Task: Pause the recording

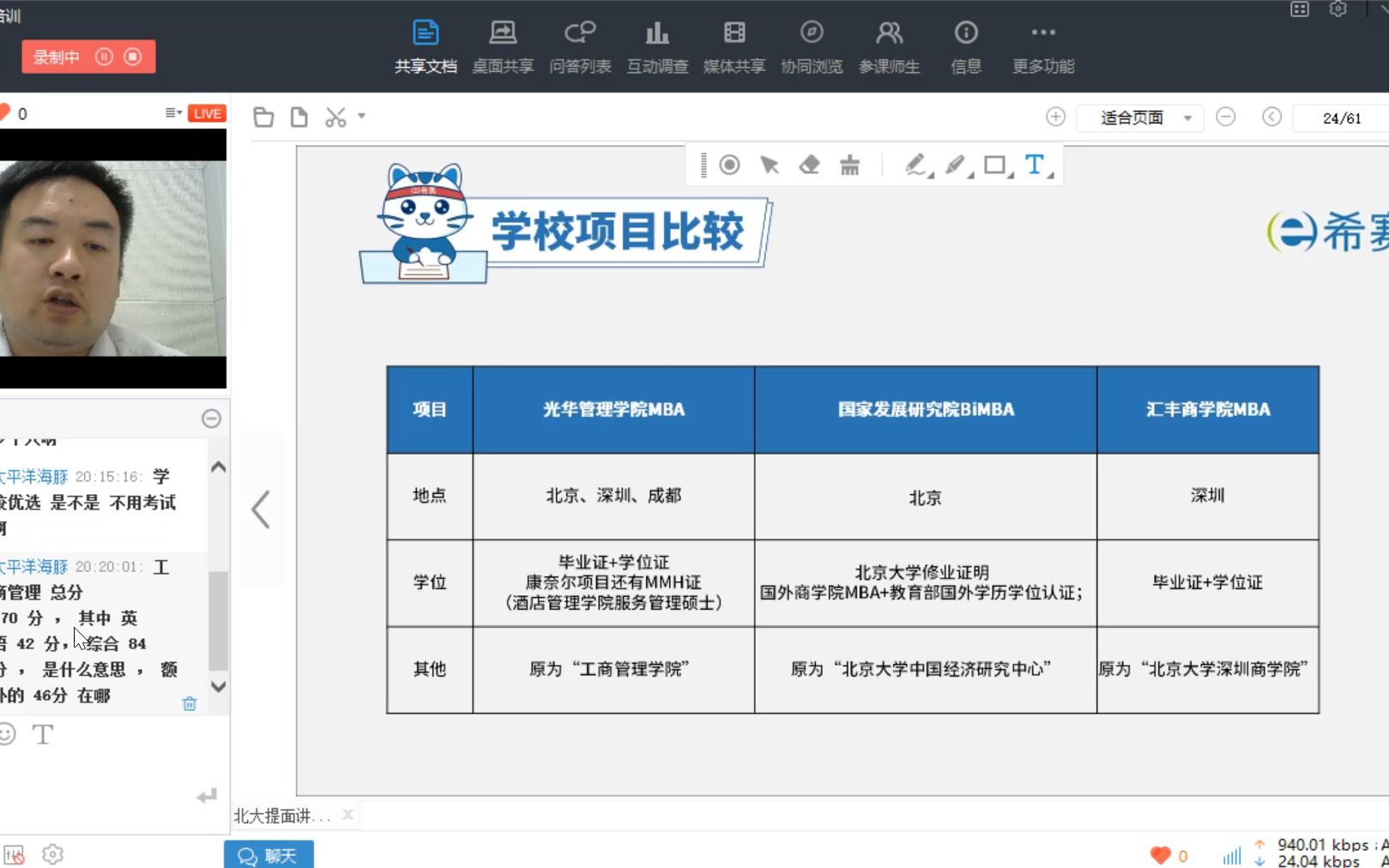Action: (x=104, y=57)
